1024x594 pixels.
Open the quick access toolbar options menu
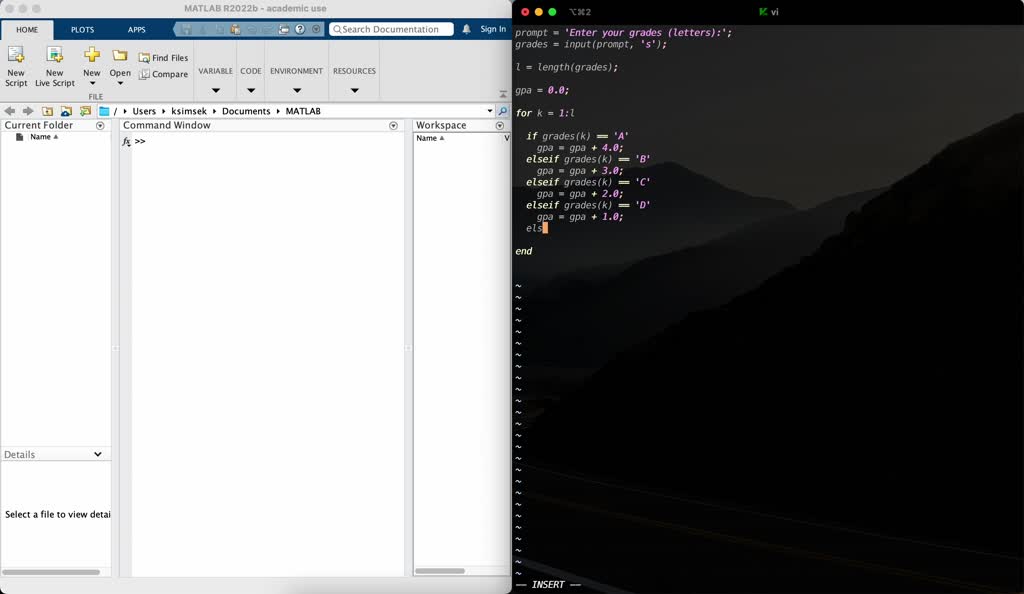pyautogui.click(x=316, y=29)
